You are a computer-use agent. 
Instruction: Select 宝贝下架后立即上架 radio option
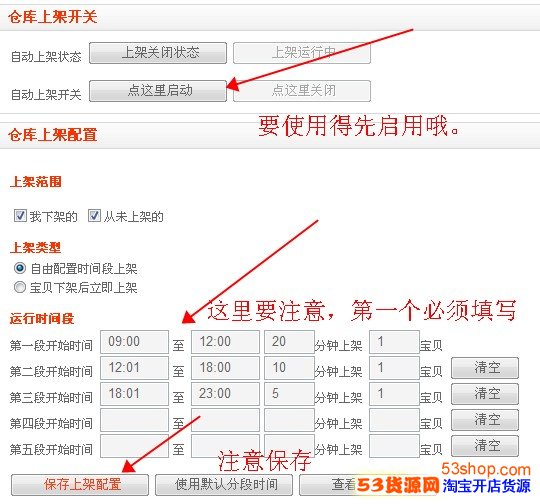click(20, 287)
